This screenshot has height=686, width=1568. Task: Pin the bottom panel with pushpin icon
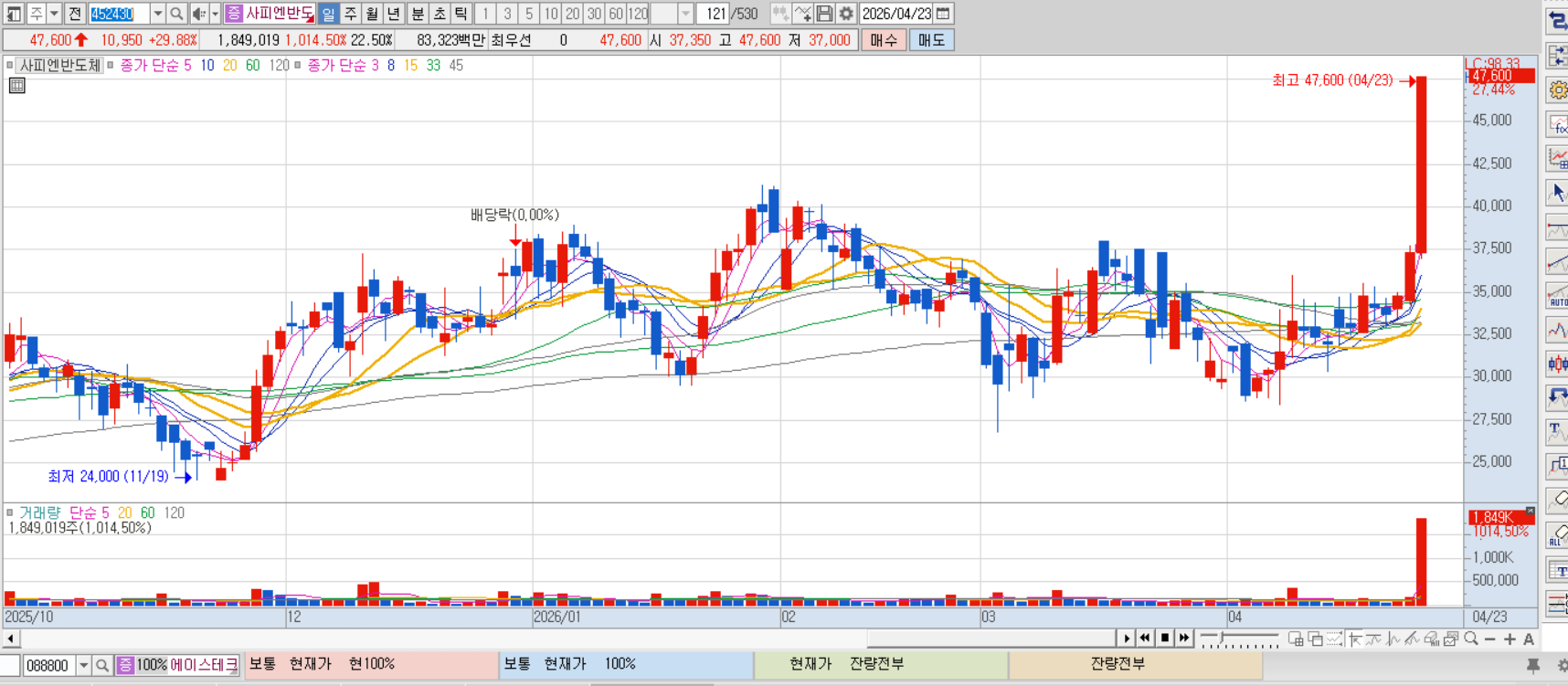[1533, 666]
